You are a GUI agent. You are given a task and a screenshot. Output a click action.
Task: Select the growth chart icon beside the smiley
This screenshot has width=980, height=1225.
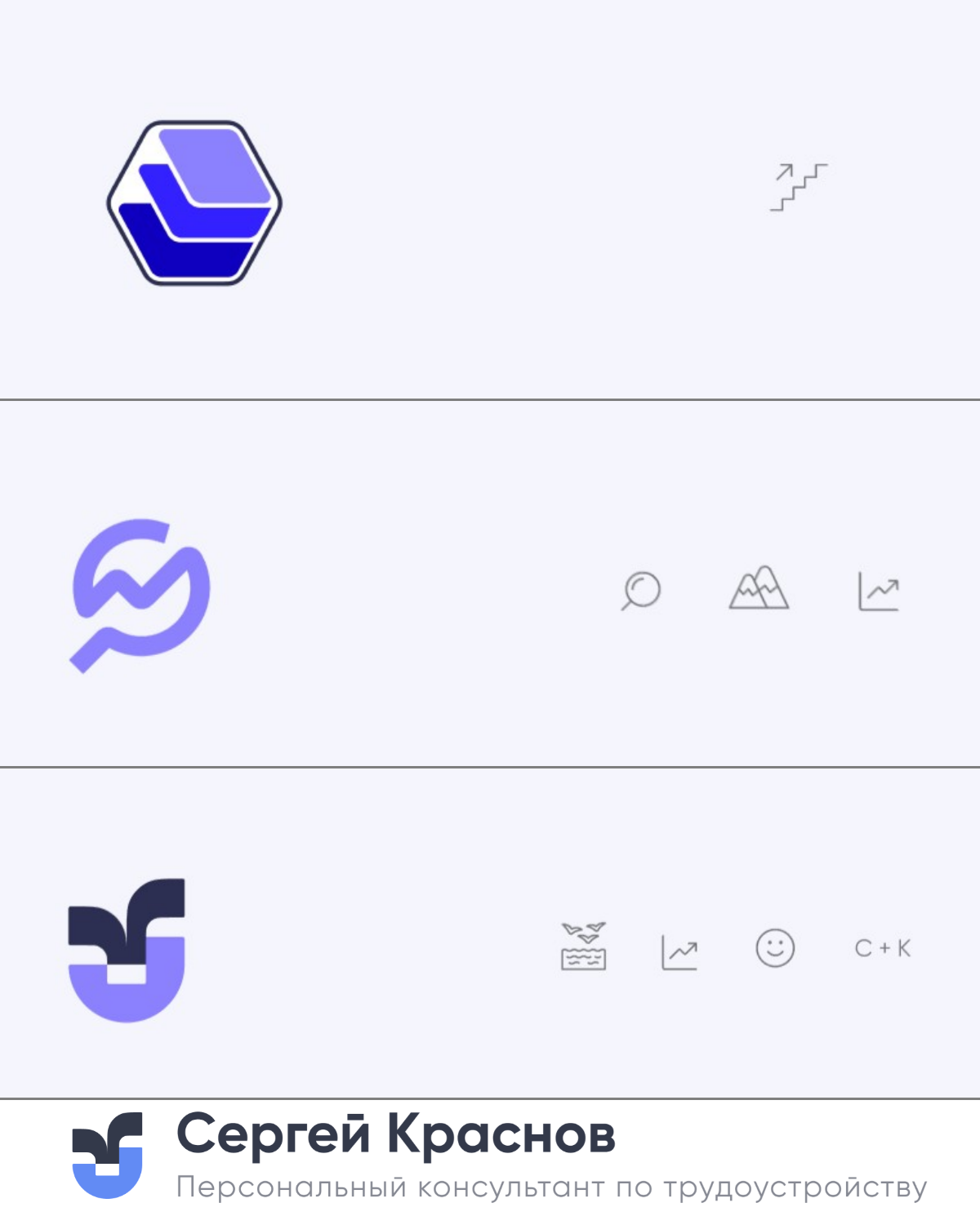679,951
